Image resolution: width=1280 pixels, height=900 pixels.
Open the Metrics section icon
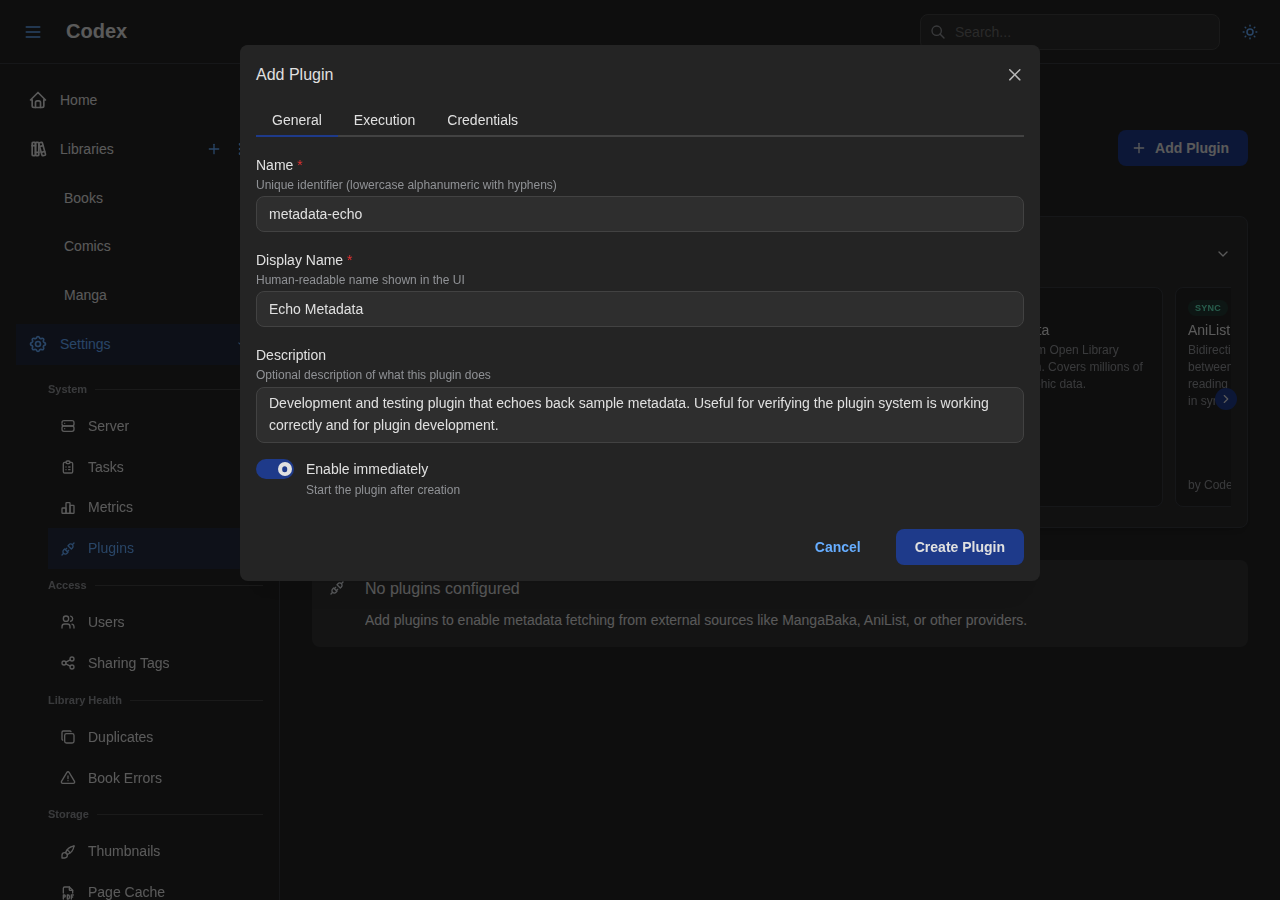[x=66, y=507]
